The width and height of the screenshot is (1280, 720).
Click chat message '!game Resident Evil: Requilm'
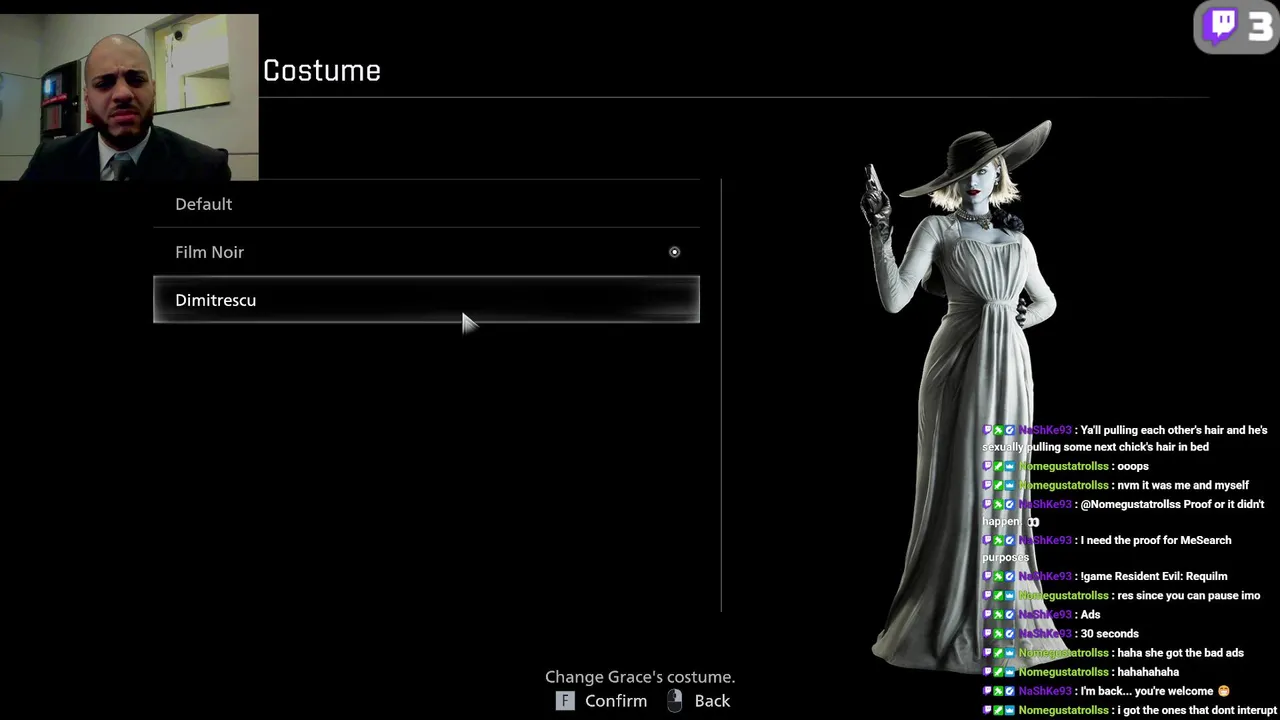coord(1154,576)
